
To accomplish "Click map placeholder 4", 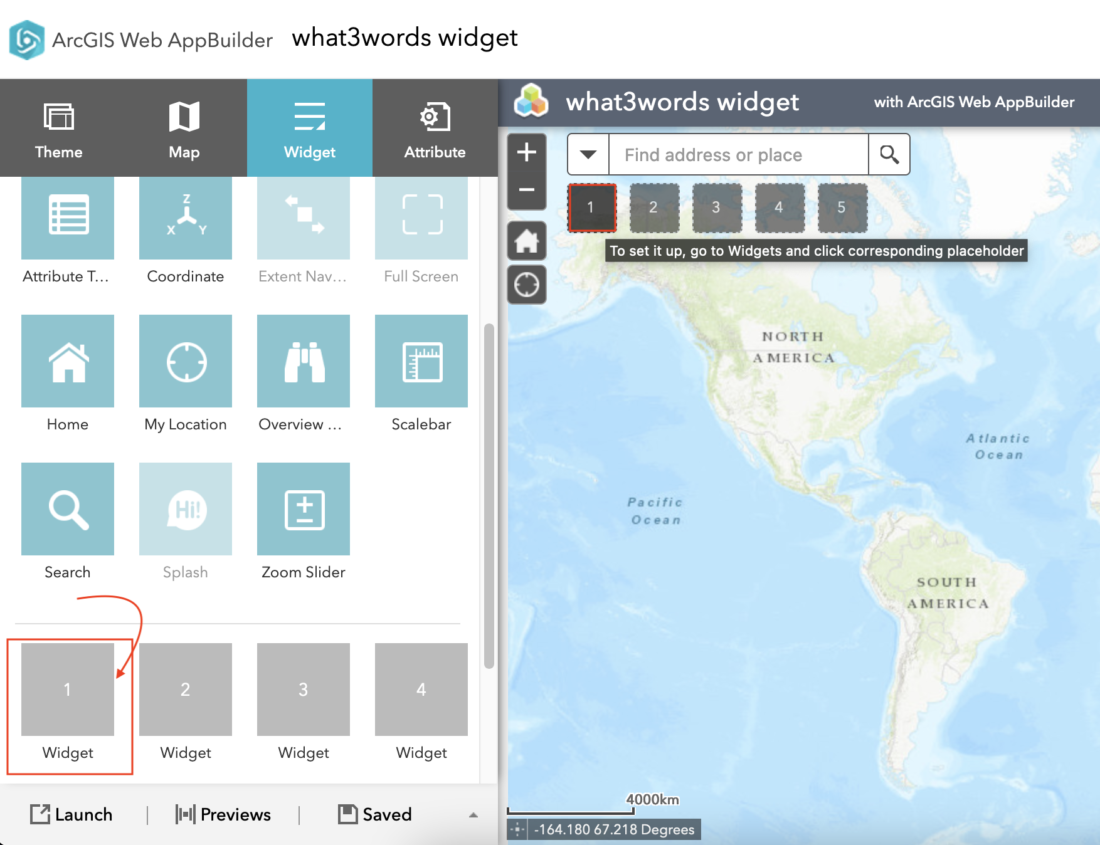I will [x=779, y=208].
